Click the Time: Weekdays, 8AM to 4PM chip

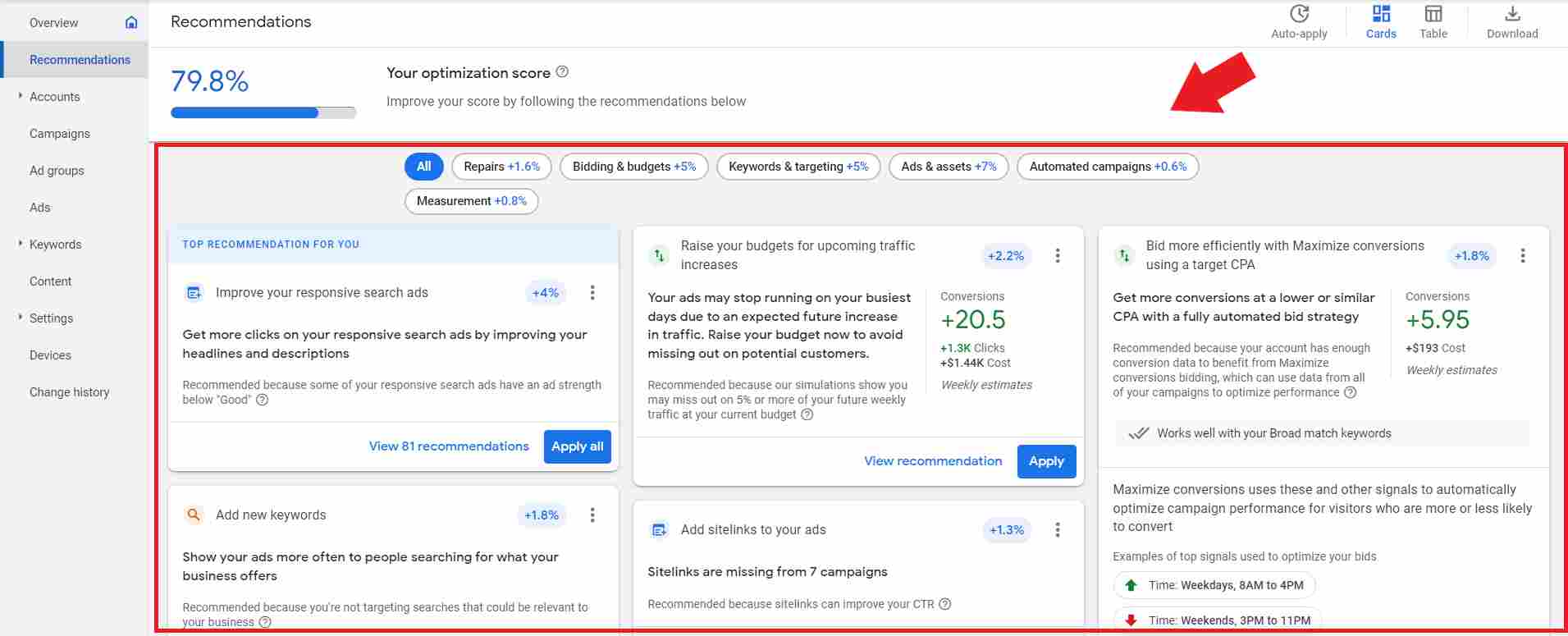point(1214,585)
